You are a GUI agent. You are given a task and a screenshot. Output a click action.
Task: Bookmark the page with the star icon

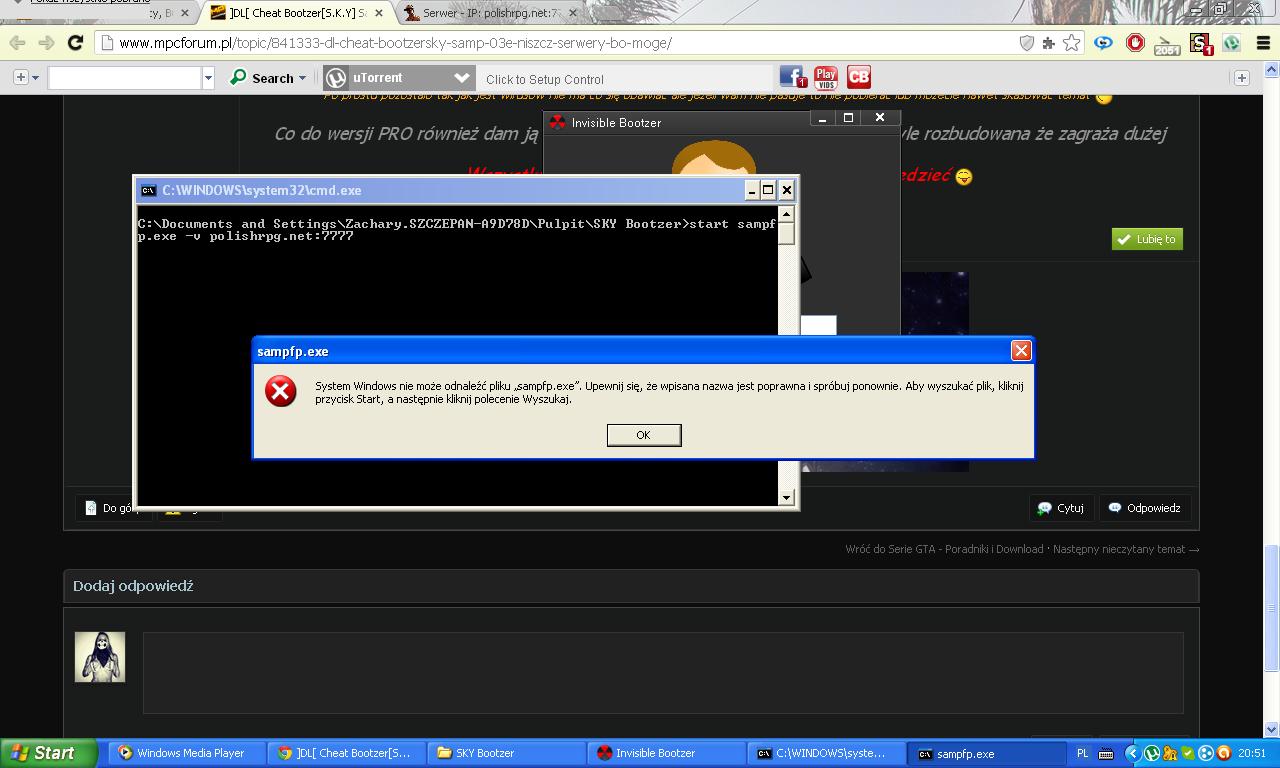(x=1072, y=43)
